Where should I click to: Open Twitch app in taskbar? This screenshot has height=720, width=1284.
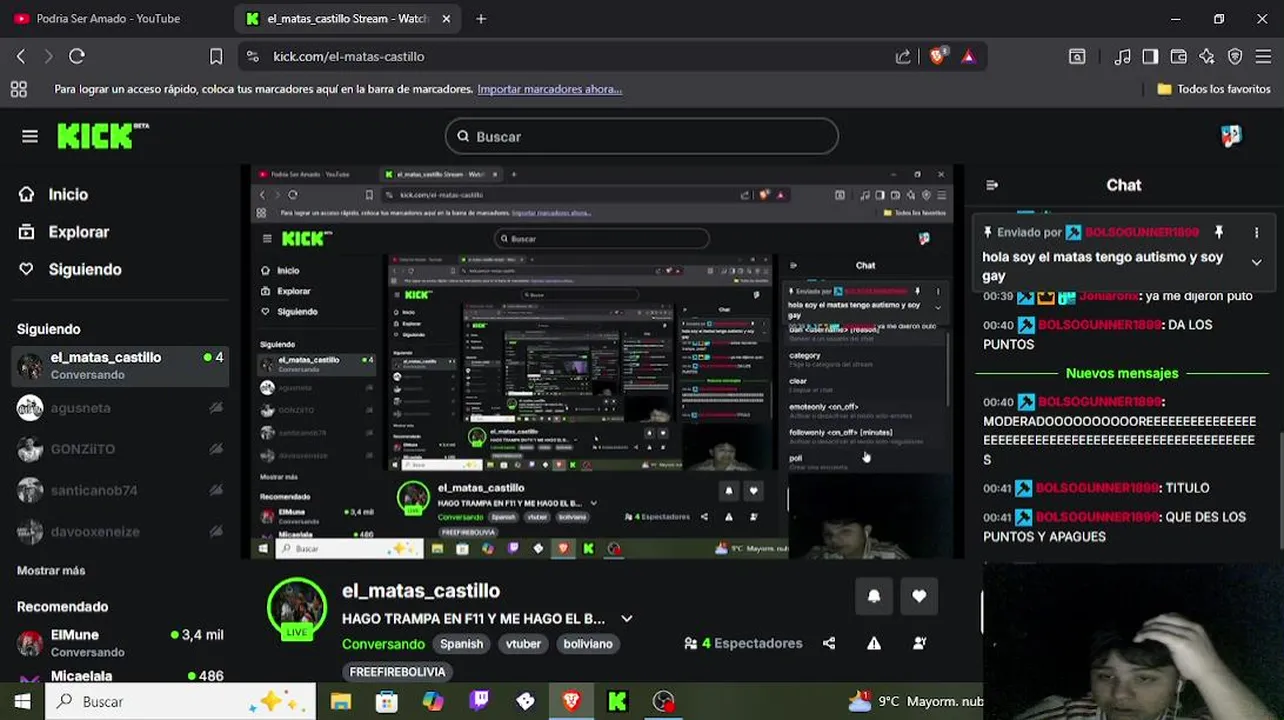pos(479,702)
